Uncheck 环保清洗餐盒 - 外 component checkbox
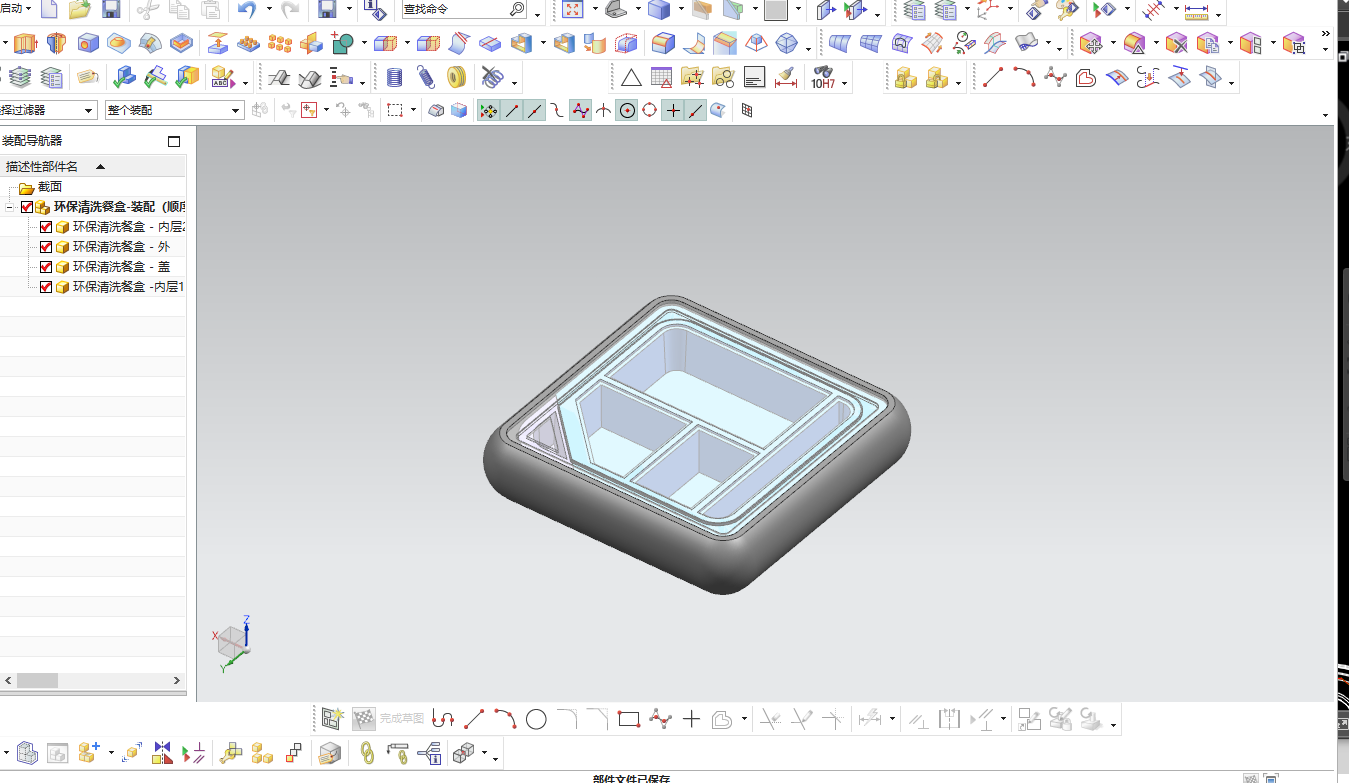 46,247
